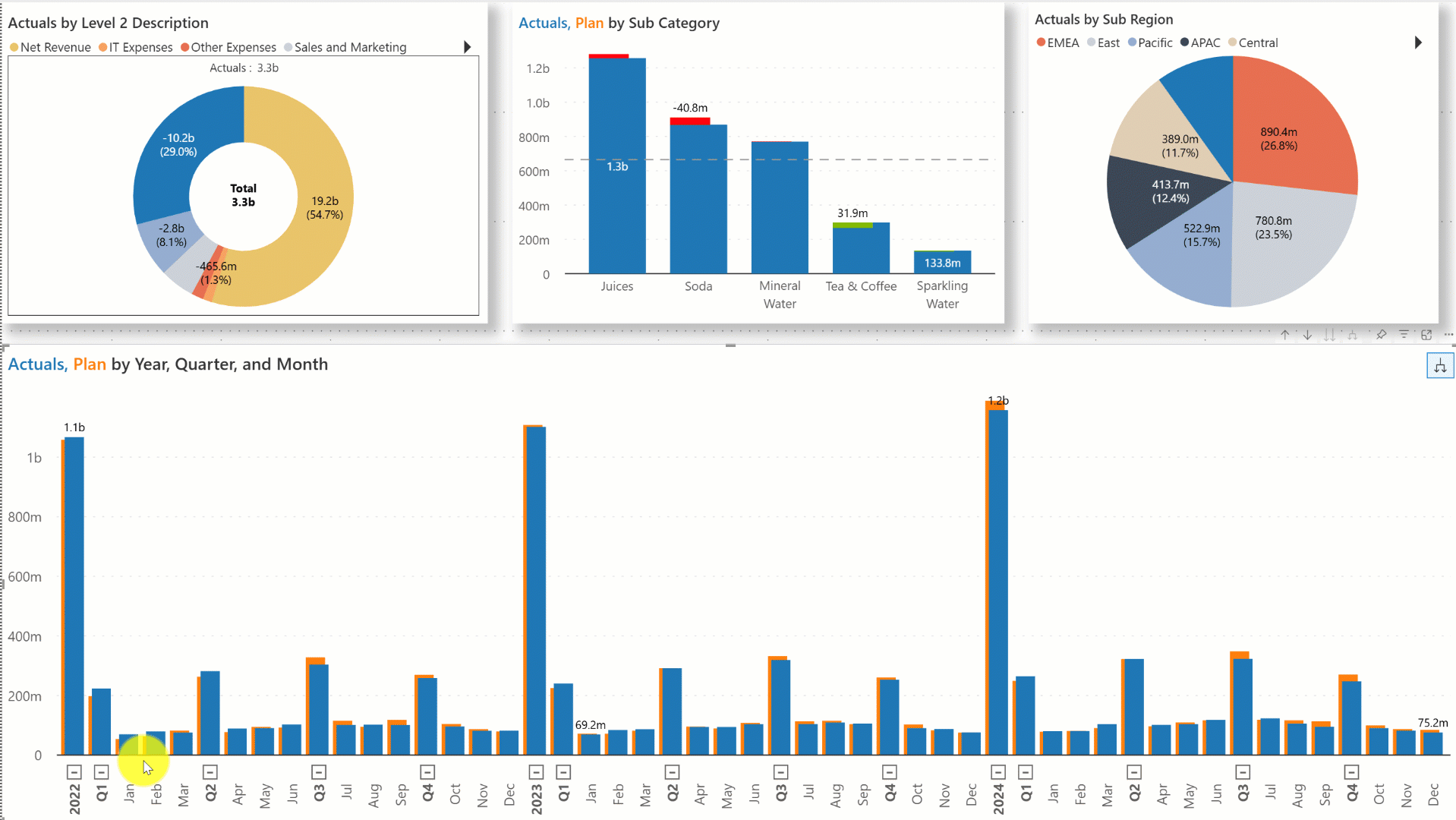Open the filters icon on visual header
Screen dimensions: 1456x820
point(1404,335)
